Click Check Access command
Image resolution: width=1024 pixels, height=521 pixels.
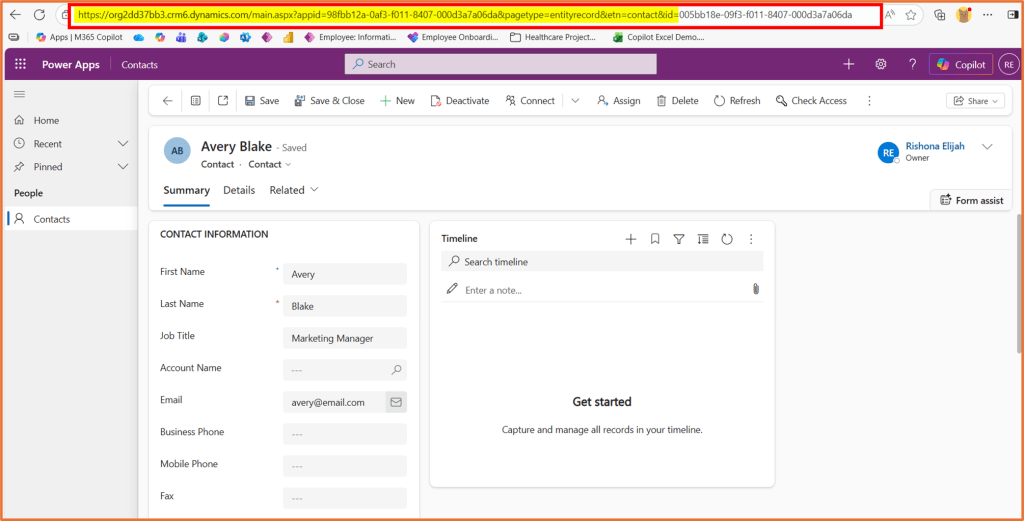811,101
